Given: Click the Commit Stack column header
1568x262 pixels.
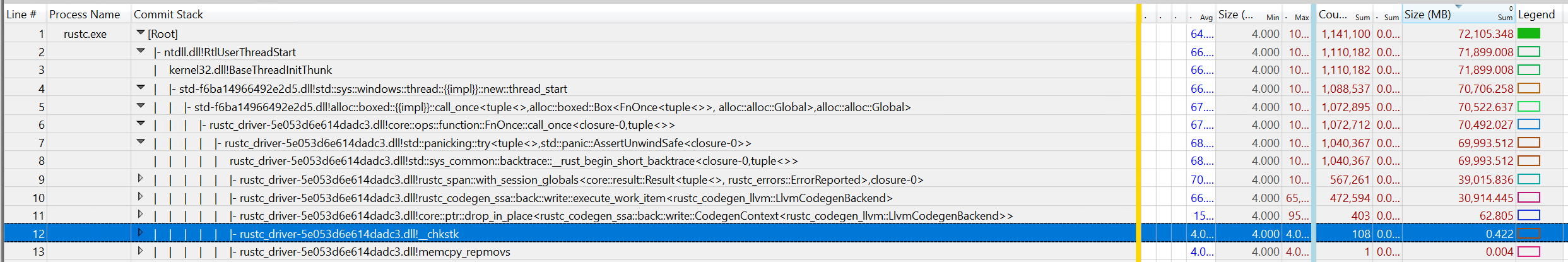Looking at the screenshot, I should [168, 15].
